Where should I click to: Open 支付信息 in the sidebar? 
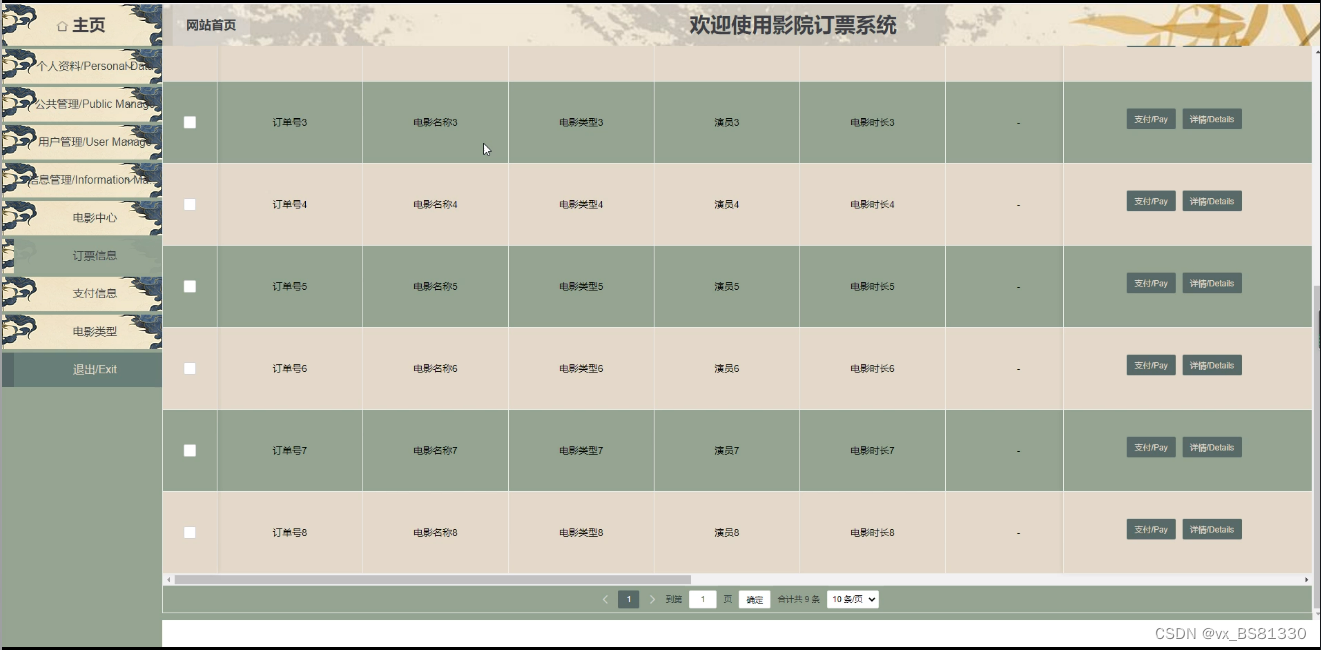coord(81,293)
